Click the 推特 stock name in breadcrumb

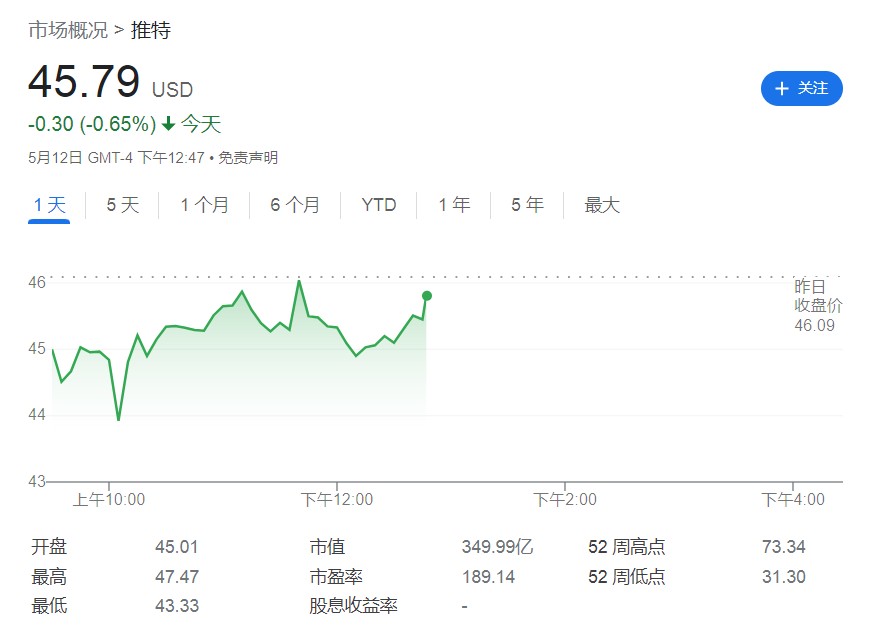151,30
